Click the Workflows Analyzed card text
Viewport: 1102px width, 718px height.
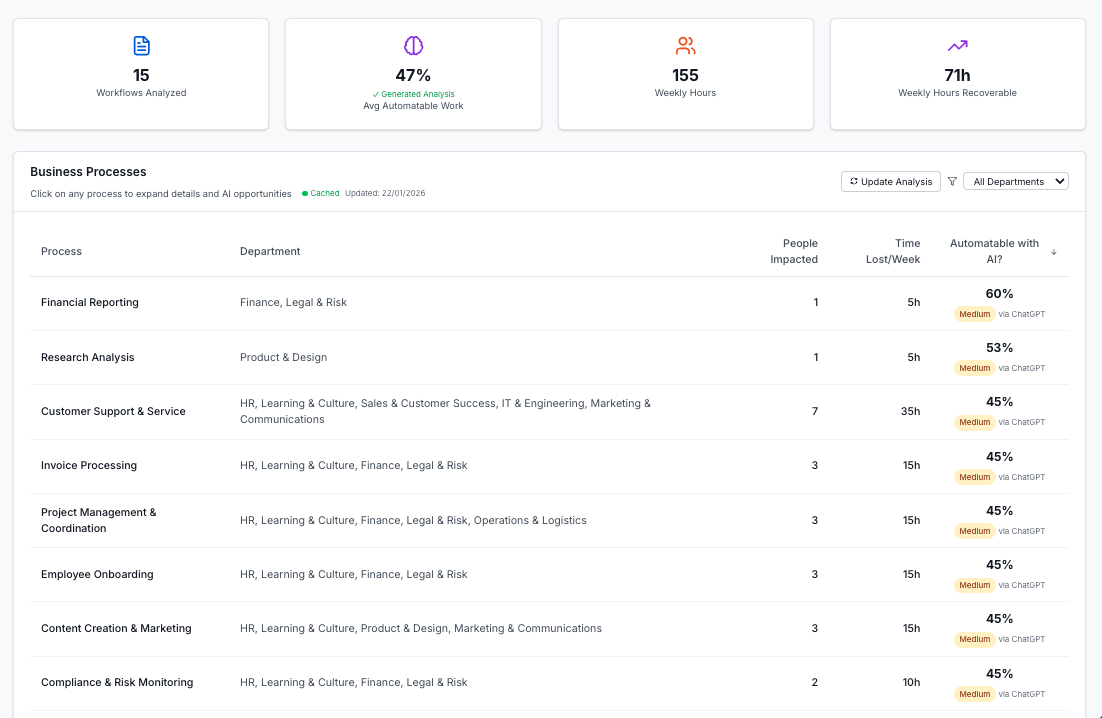(141, 93)
